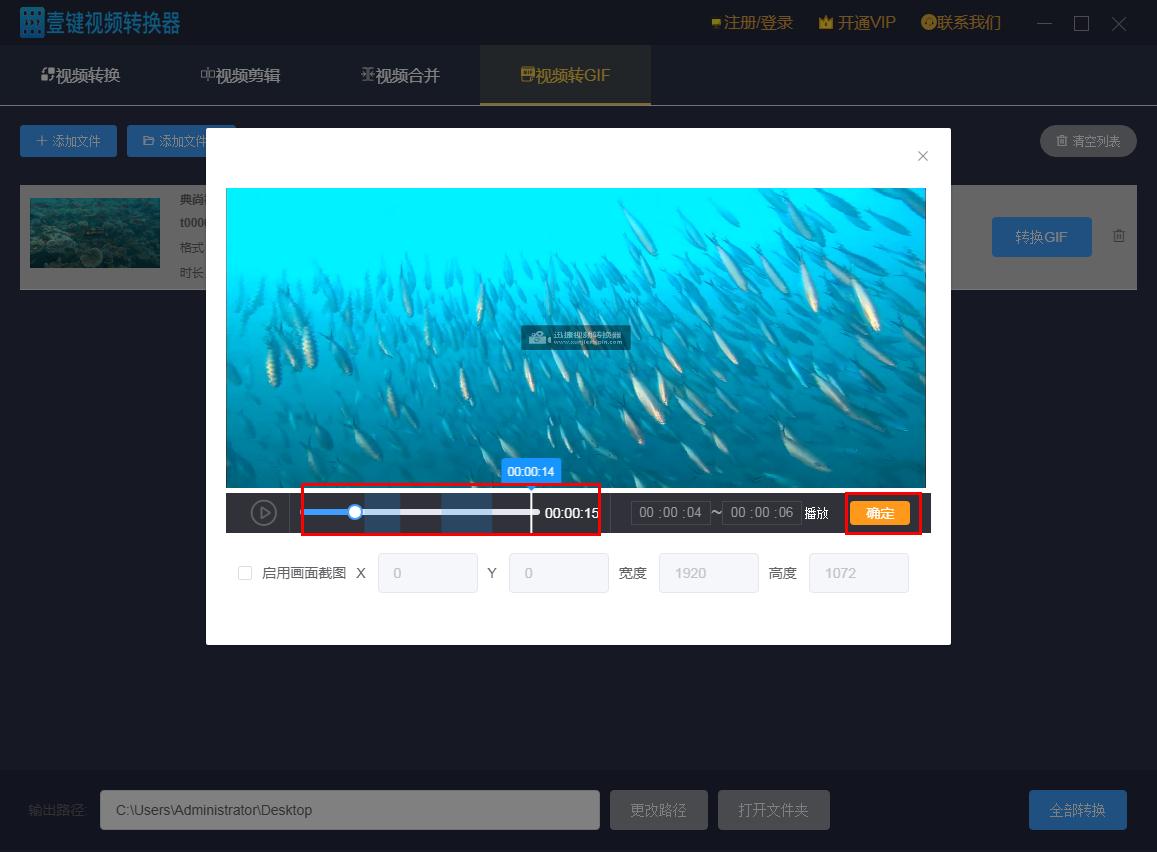Image resolution: width=1157 pixels, height=852 pixels.
Task: Open the 视频剪辑 tab
Action: click(240, 75)
